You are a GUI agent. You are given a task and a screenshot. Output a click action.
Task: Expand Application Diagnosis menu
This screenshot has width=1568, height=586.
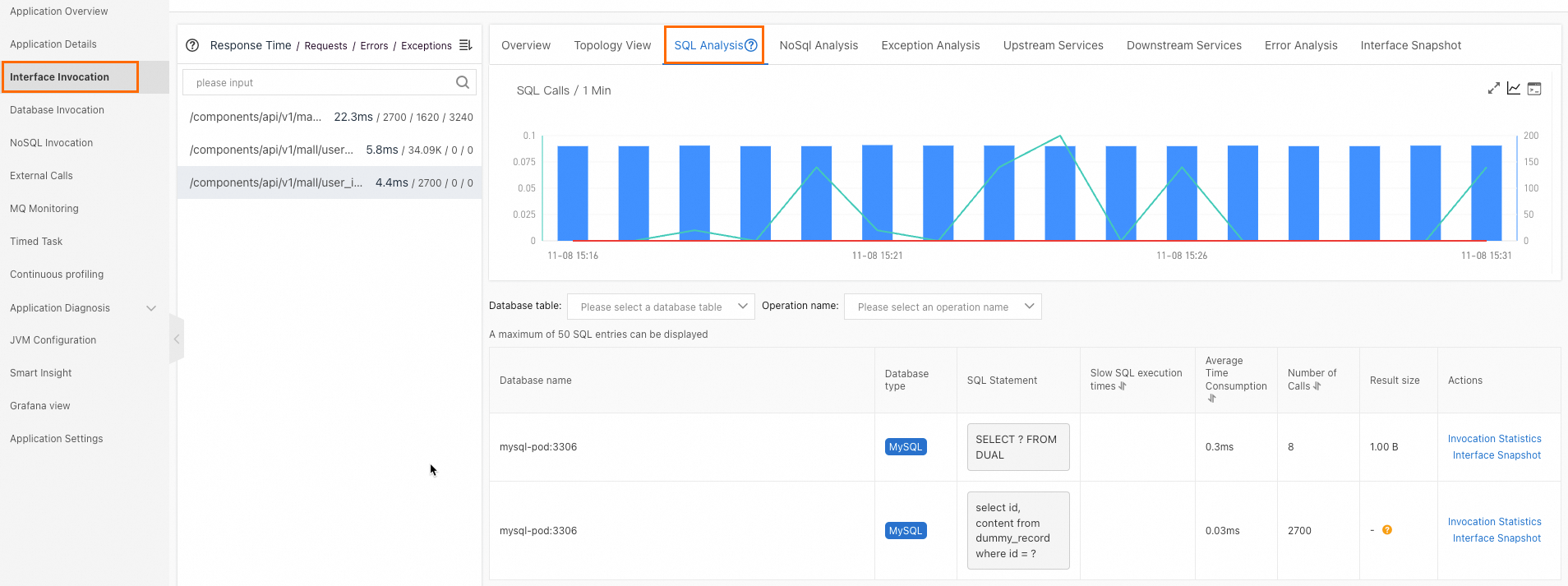151,308
